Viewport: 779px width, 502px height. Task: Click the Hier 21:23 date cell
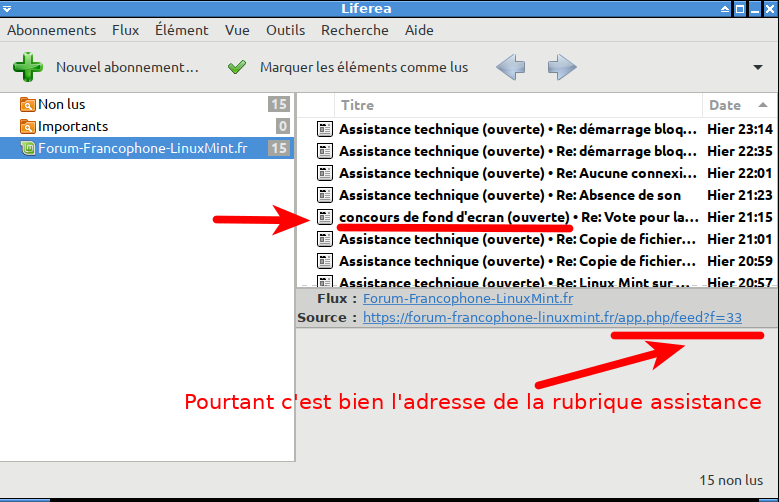point(740,195)
